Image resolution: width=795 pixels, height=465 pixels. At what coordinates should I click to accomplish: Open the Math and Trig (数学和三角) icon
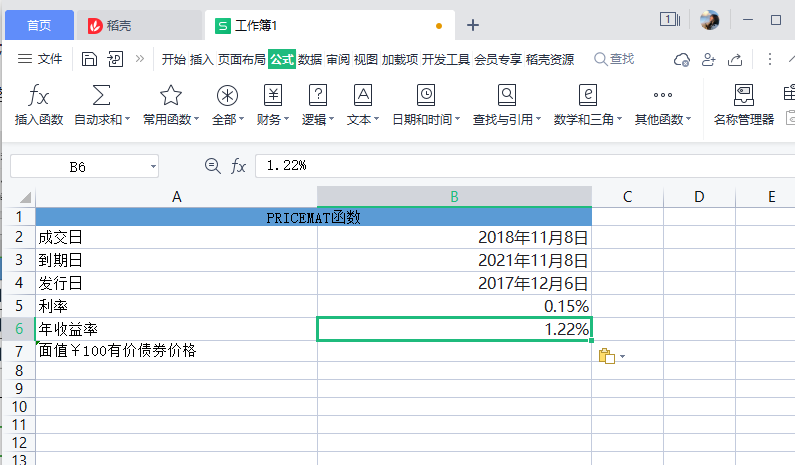click(x=588, y=95)
